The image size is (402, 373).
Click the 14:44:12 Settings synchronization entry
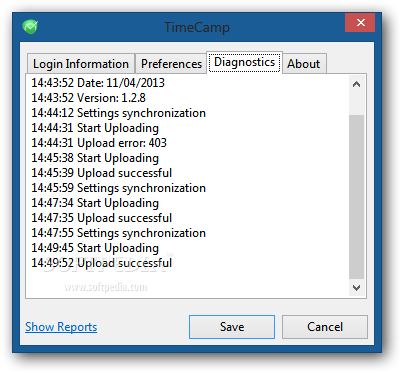119,113
